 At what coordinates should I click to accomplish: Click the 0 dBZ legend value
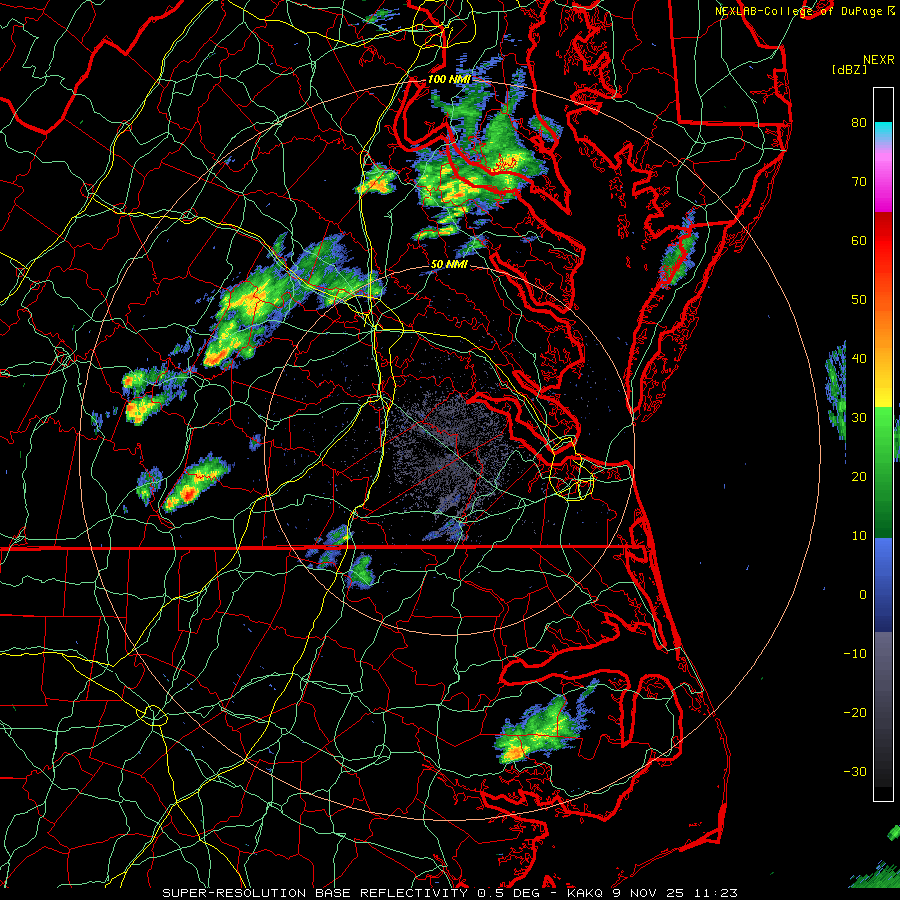(x=863, y=595)
